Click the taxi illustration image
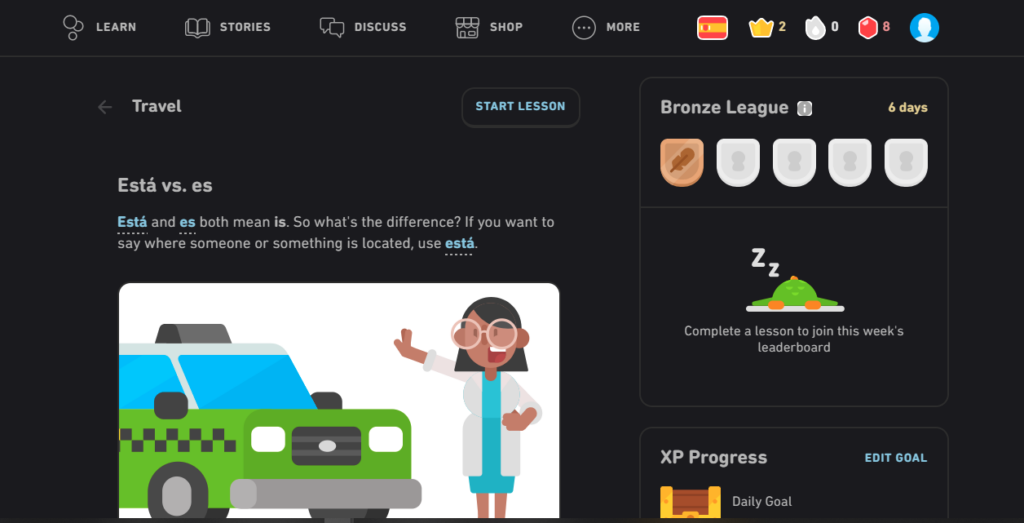This screenshot has height=523, width=1024. (339, 400)
